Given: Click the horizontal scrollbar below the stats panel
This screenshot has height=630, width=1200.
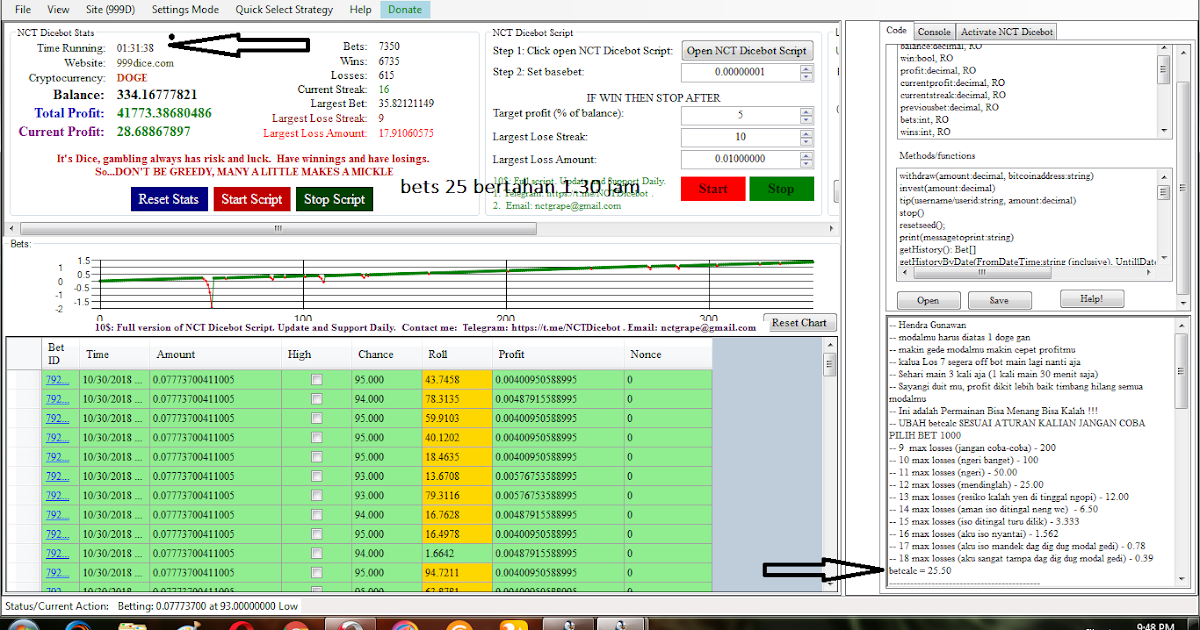Looking at the screenshot, I should pyautogui.click(x=275, y=229).
